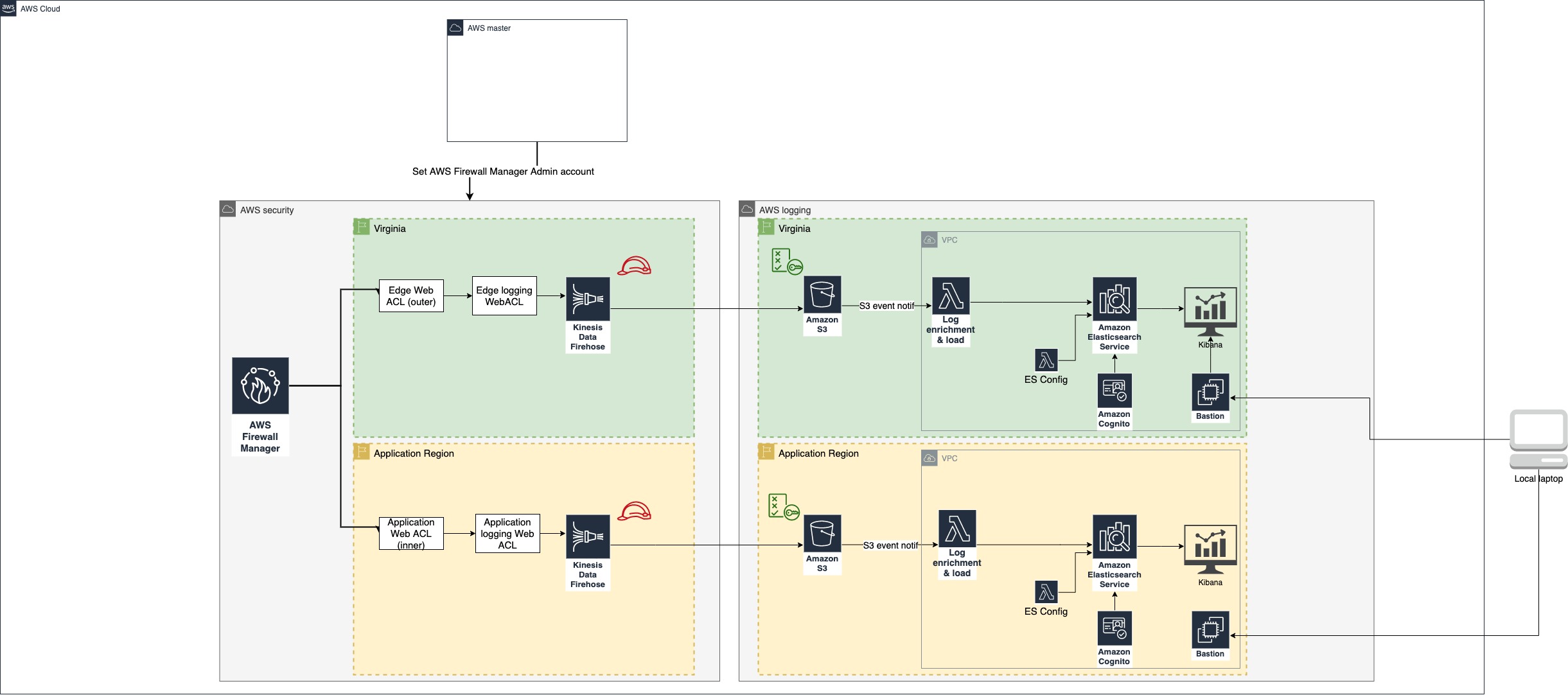Viewport: 1568px width, 695px height.
Task: Click the 'AWS Cloud' title text
Action: (x=40, y=9)
